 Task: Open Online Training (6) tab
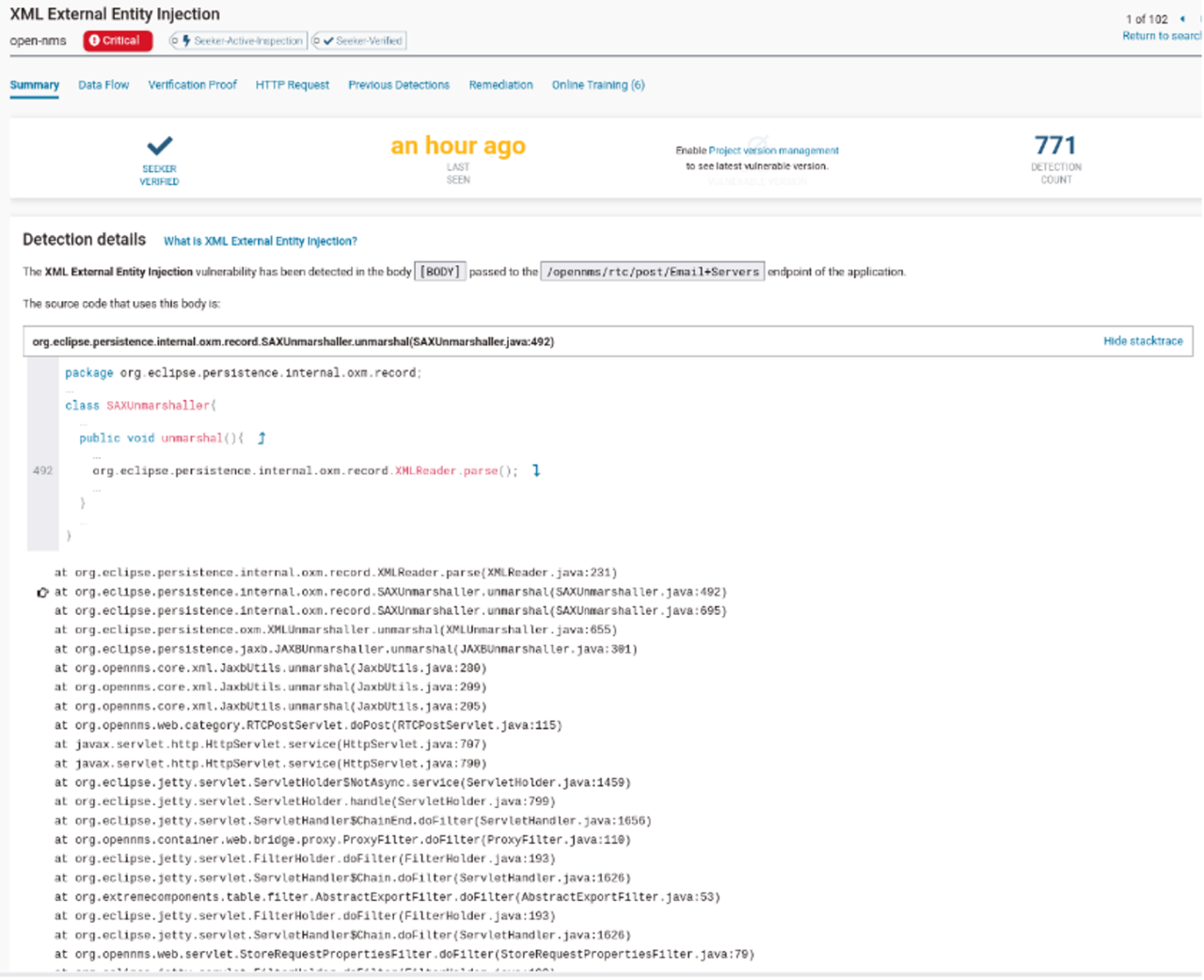tap(598, 86)
